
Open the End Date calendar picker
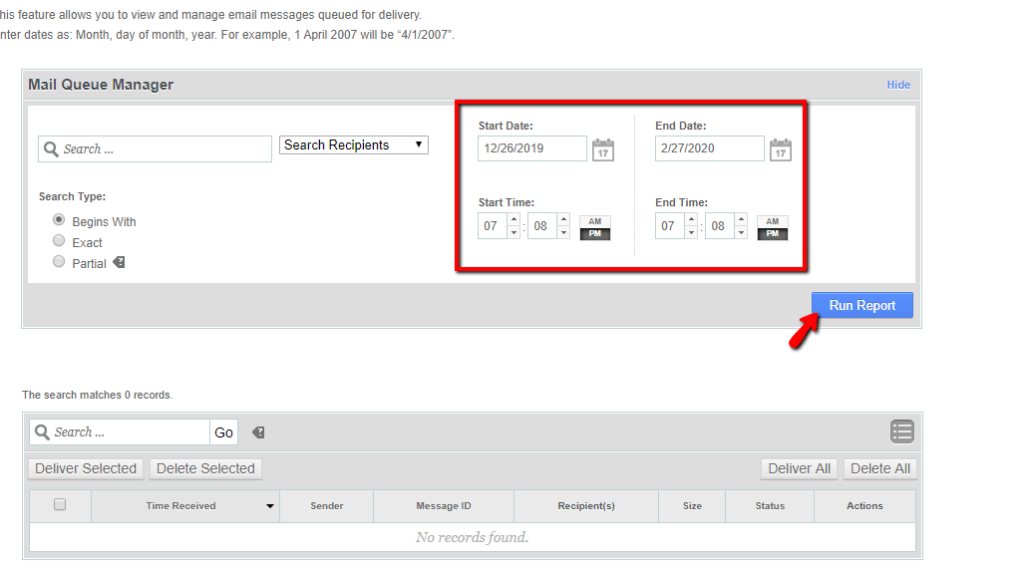[780, 150]
